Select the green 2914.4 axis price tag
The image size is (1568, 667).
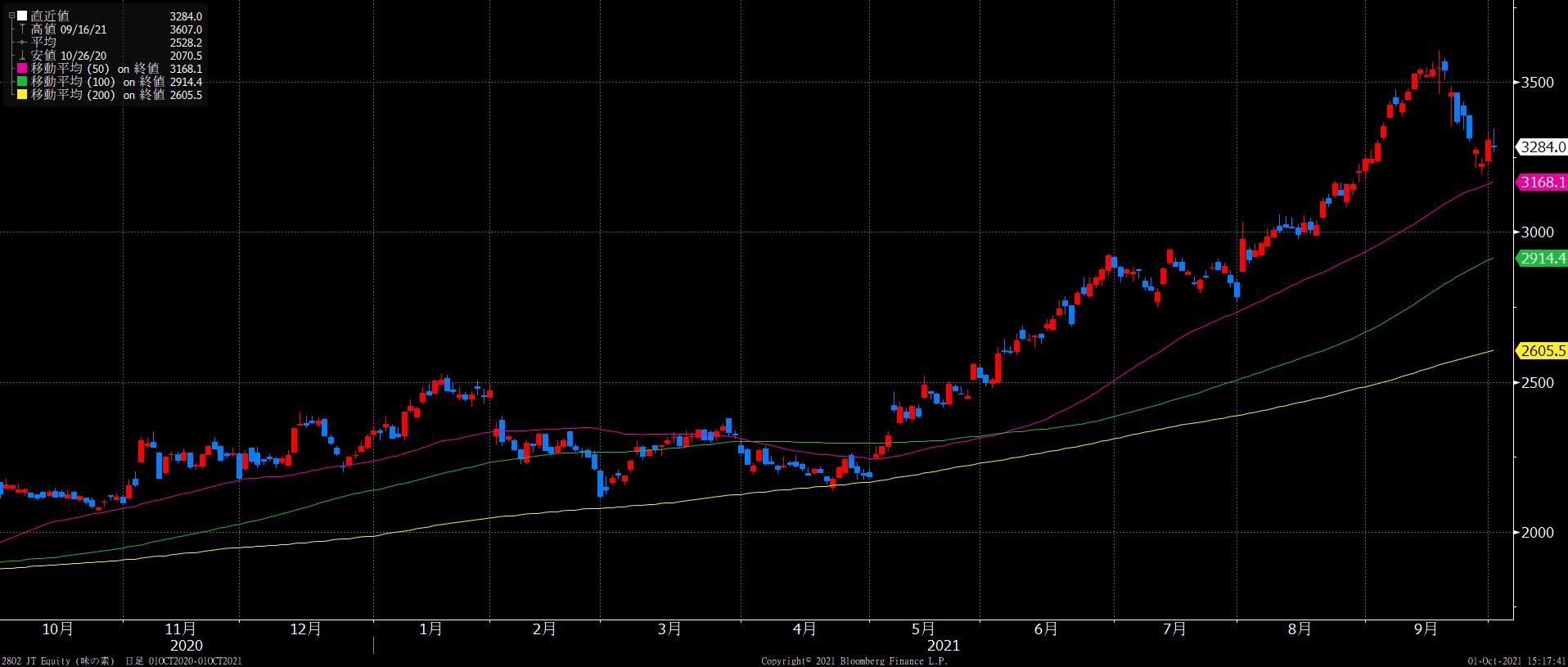click(1542, 259)
